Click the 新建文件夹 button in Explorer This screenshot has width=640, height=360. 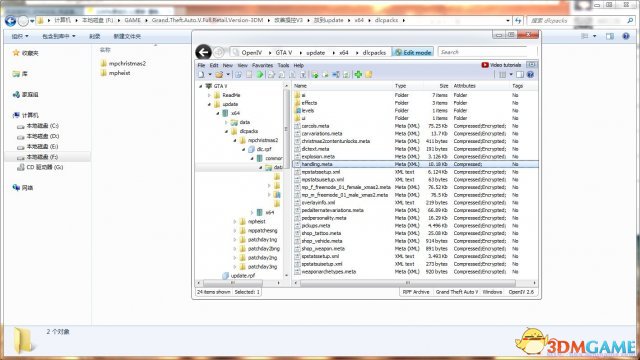tap(127, 36)
